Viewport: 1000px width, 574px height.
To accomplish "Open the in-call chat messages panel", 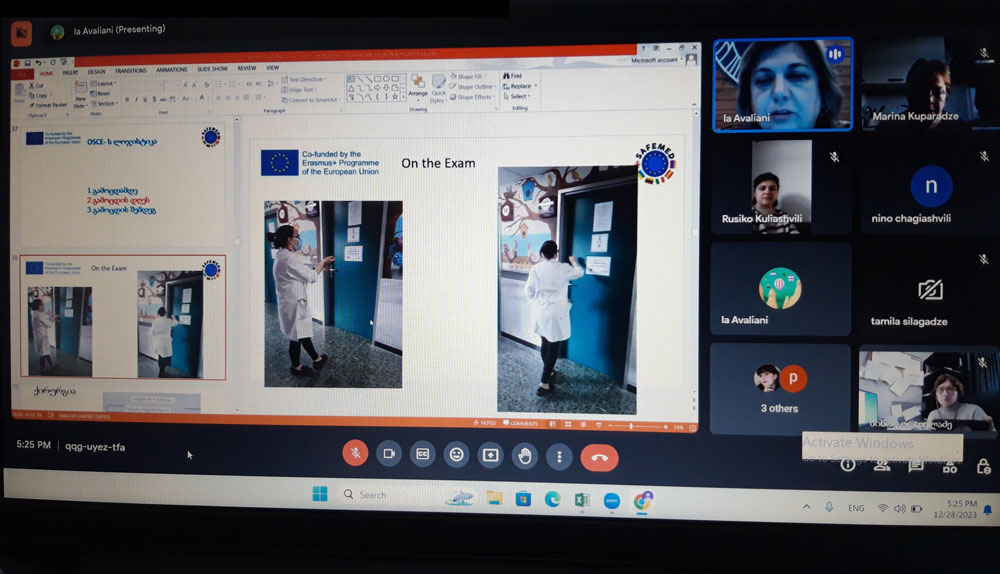I will (x=916, y=465).
